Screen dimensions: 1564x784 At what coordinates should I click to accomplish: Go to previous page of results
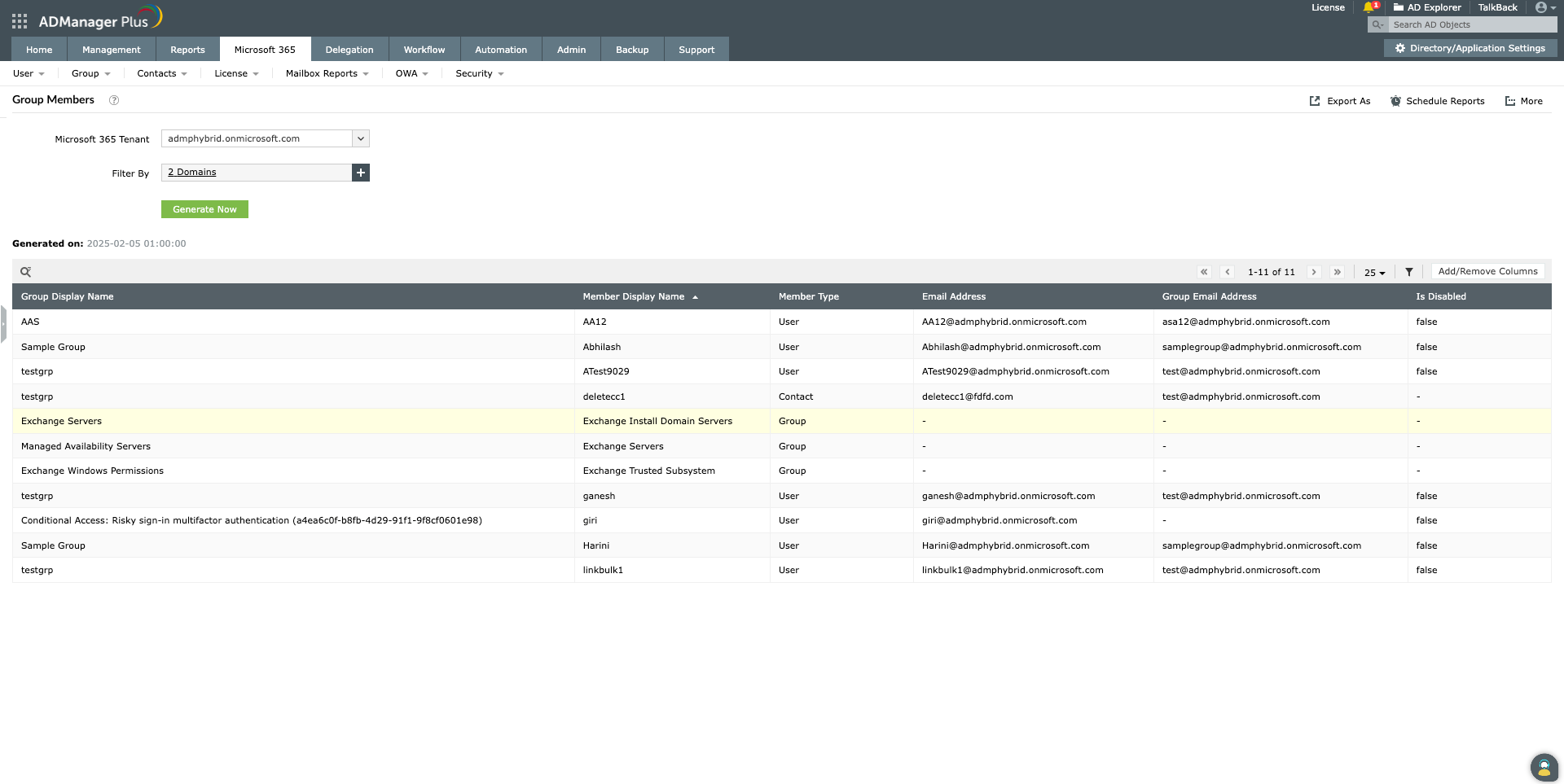coord(1228,272)
